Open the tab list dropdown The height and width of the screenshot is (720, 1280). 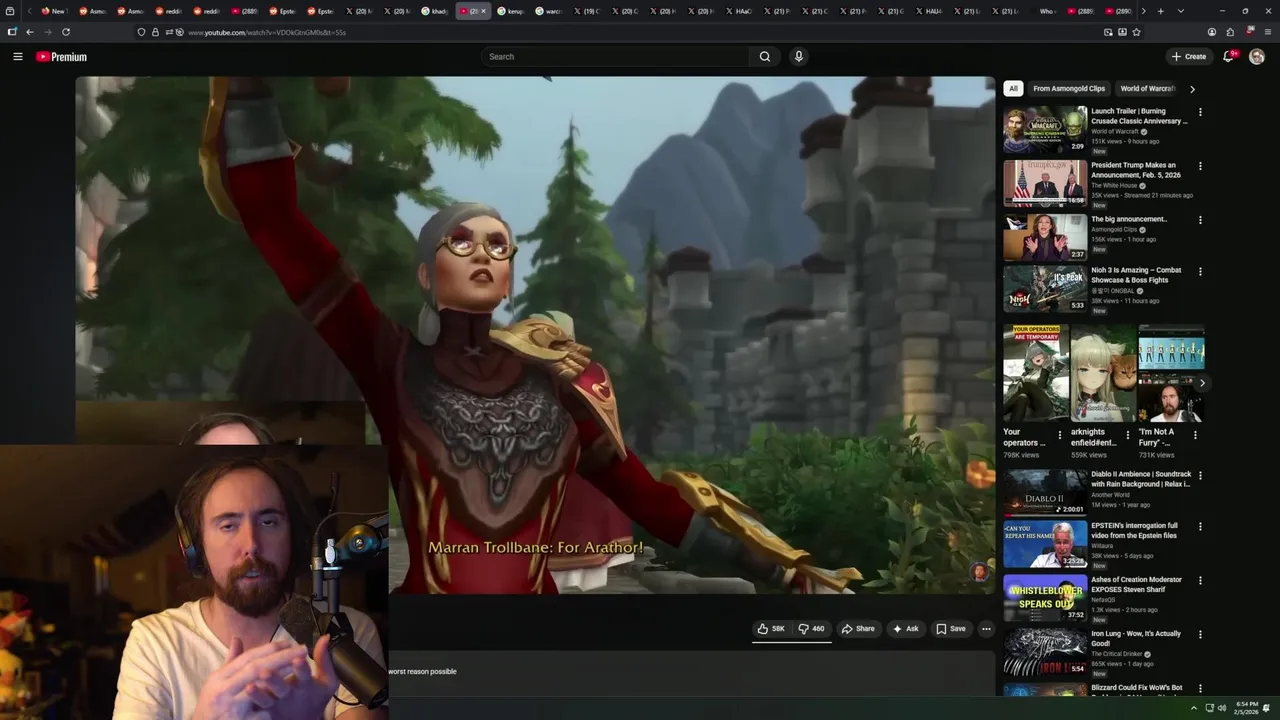point(1181,11)
